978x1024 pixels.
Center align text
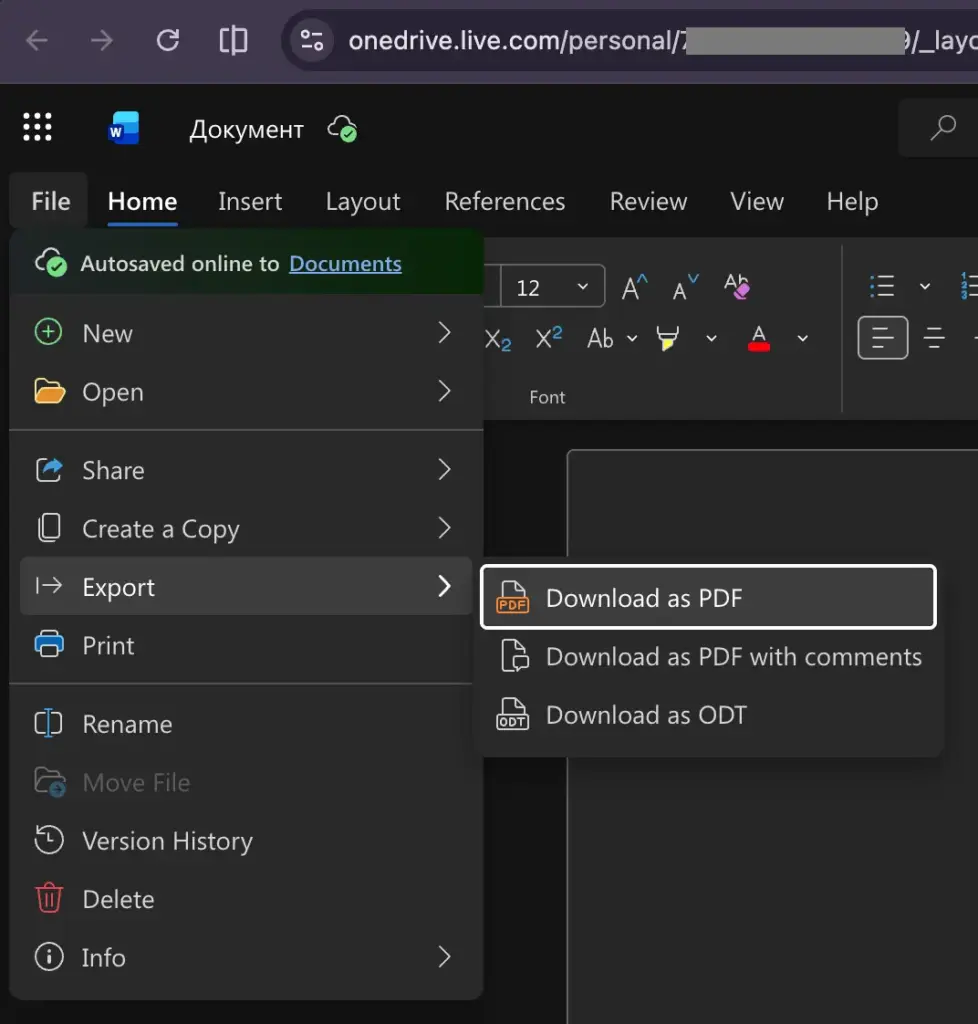934,338
